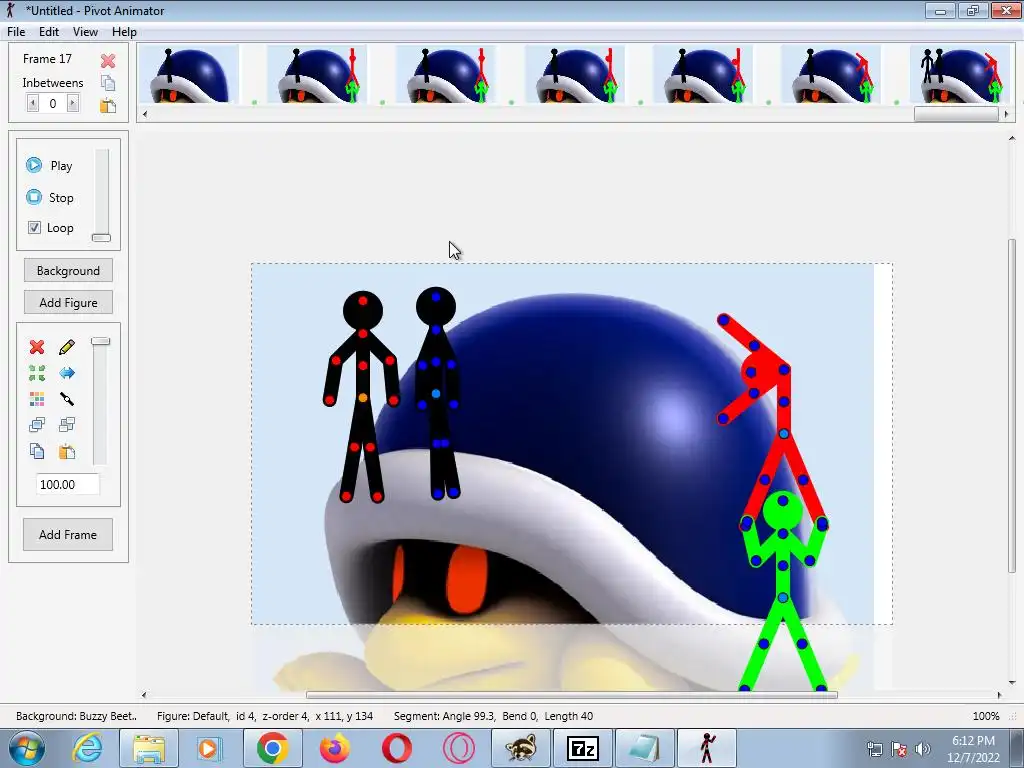
Task: Open the Edit menu
Action: point(49,32)
